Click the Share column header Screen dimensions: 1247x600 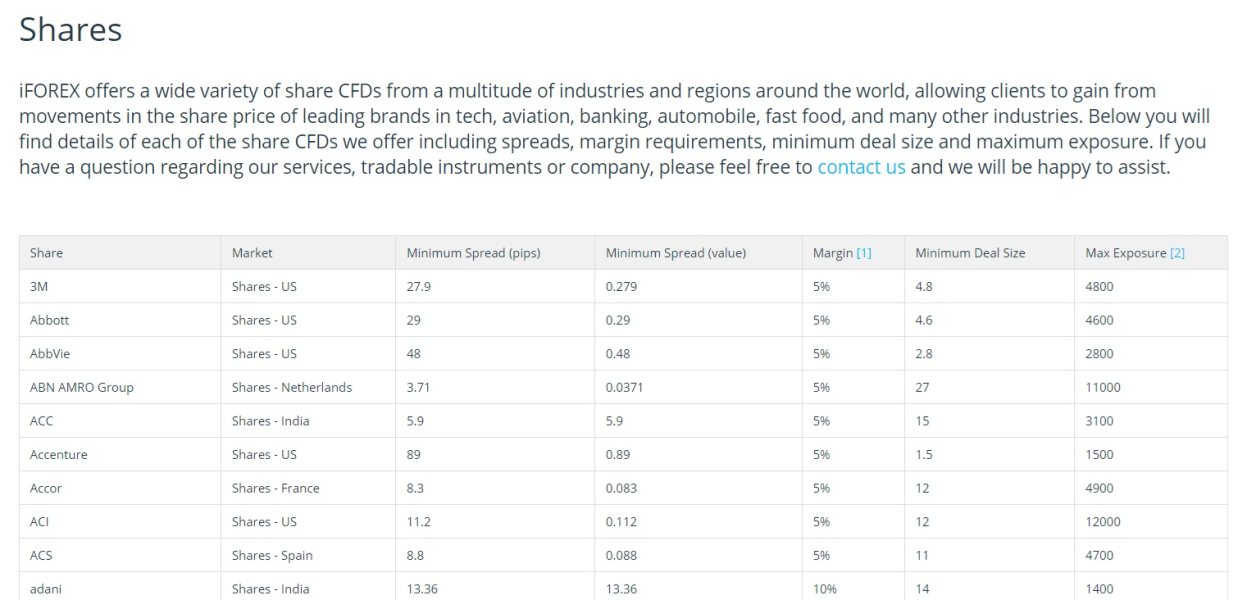tap(46, 253)
